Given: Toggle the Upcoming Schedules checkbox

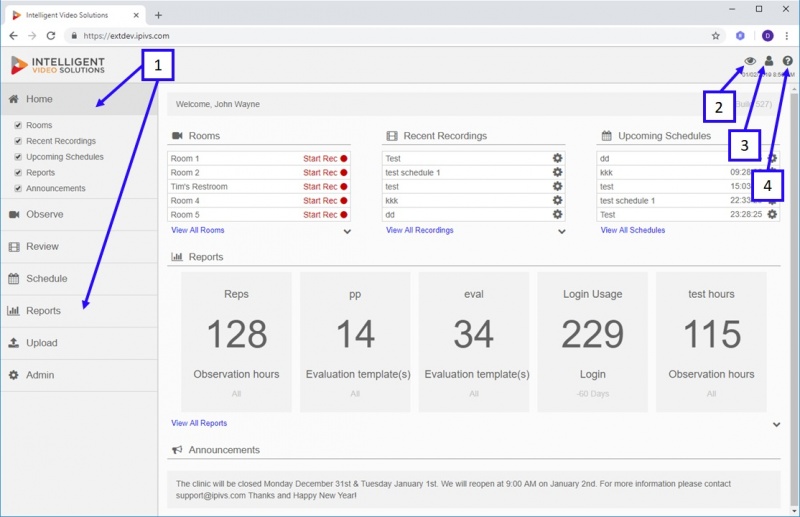Looking at the screenshot, I should pos(18,157).
